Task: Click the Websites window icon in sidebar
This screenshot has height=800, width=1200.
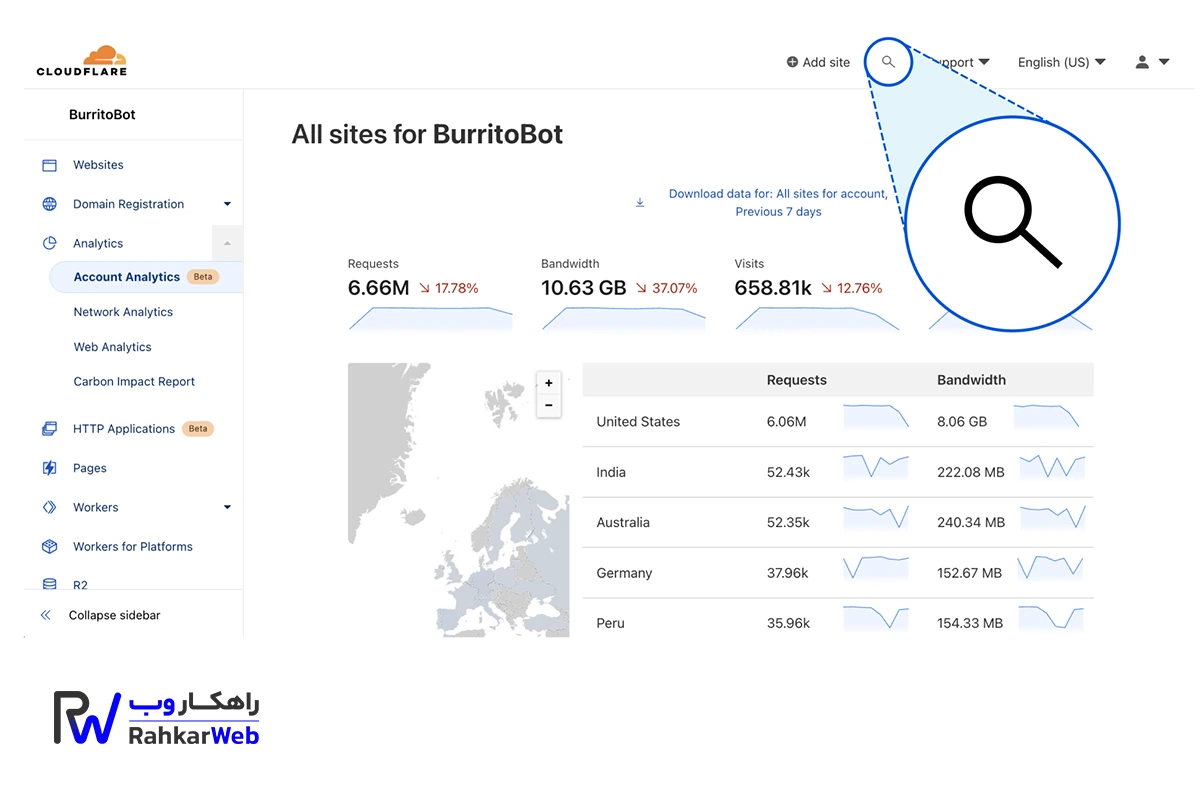Action: (49, 165)
